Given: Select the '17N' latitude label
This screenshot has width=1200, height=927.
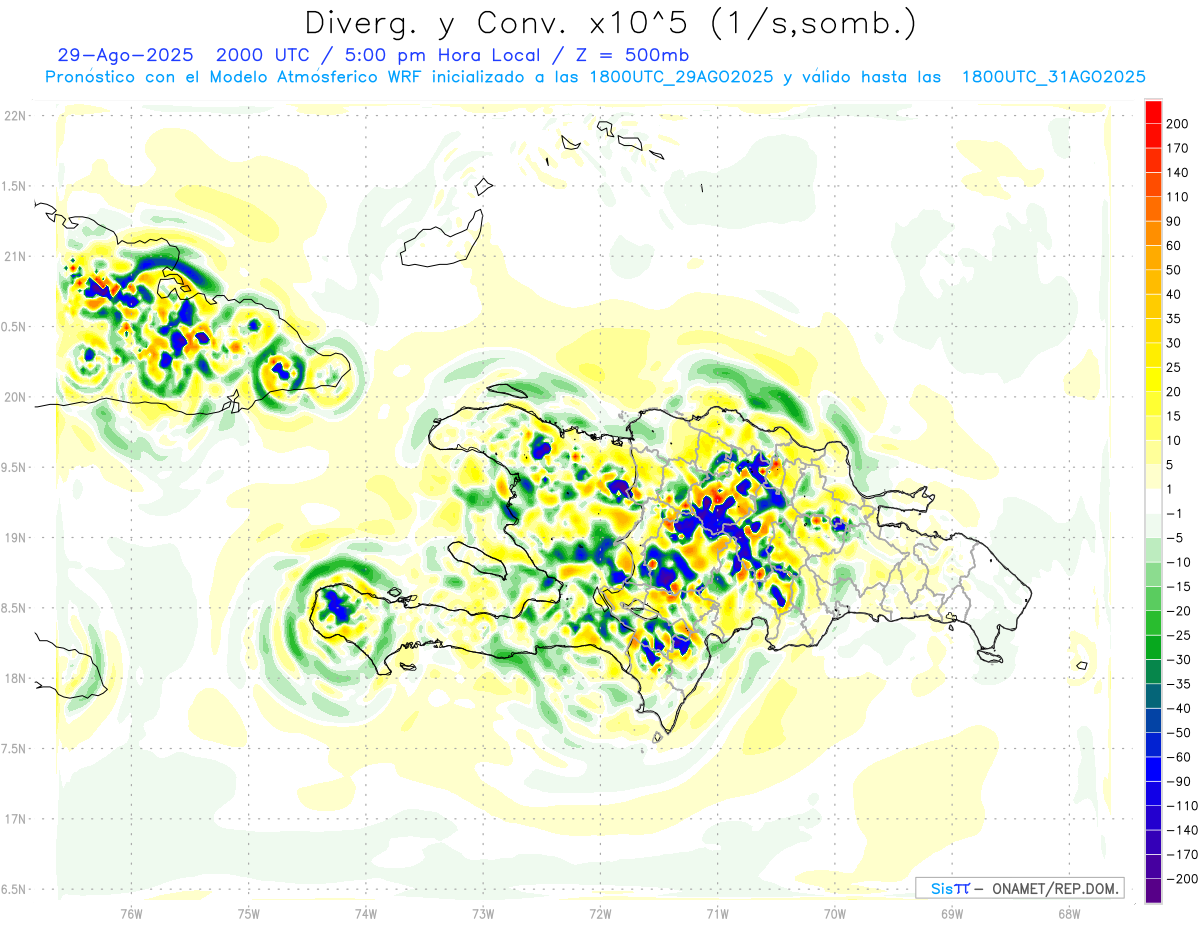Looking at the screenshot, I should 15,819.
